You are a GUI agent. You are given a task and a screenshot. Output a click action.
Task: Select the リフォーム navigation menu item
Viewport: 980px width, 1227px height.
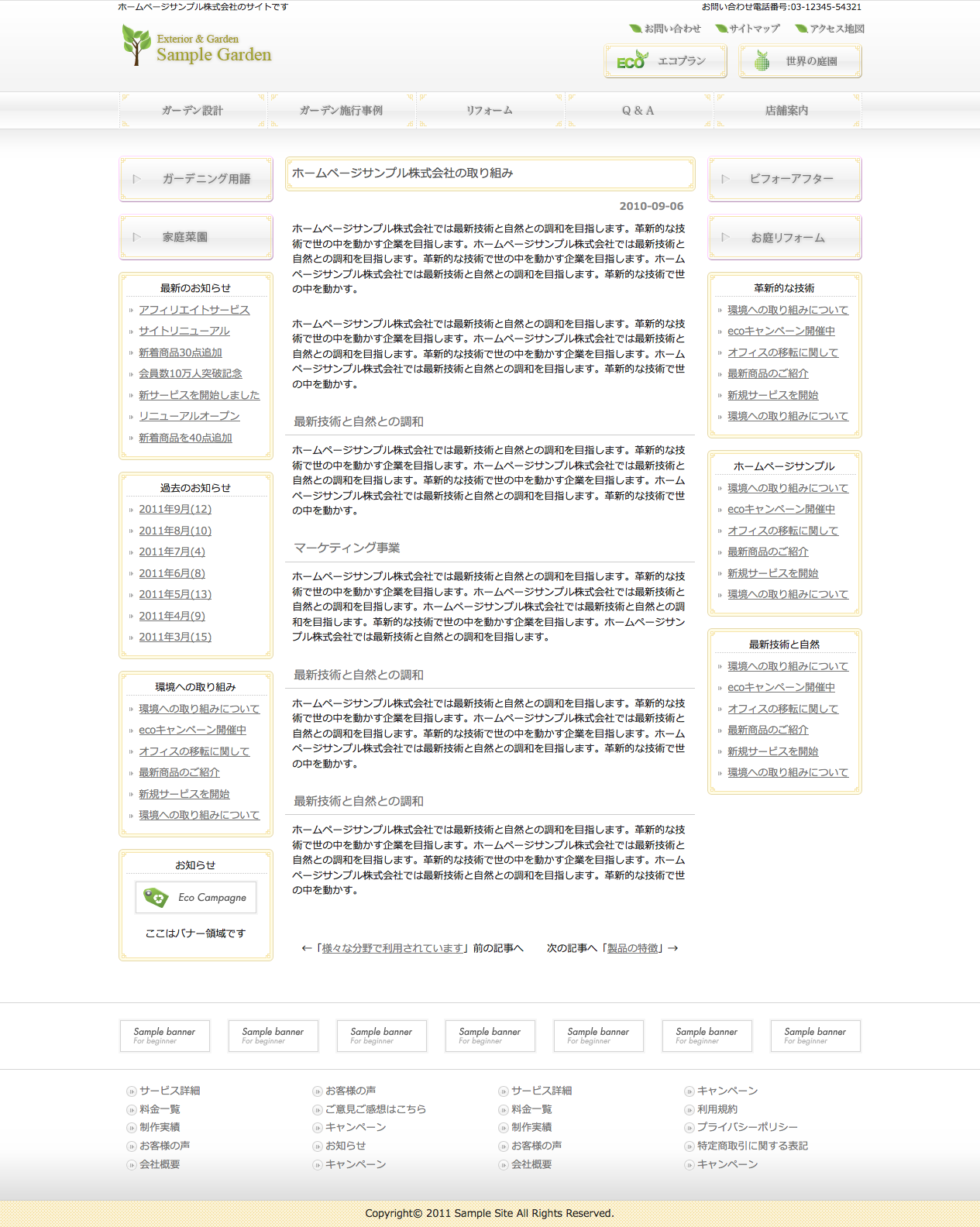pyautogui.click(x=490, y=111)
